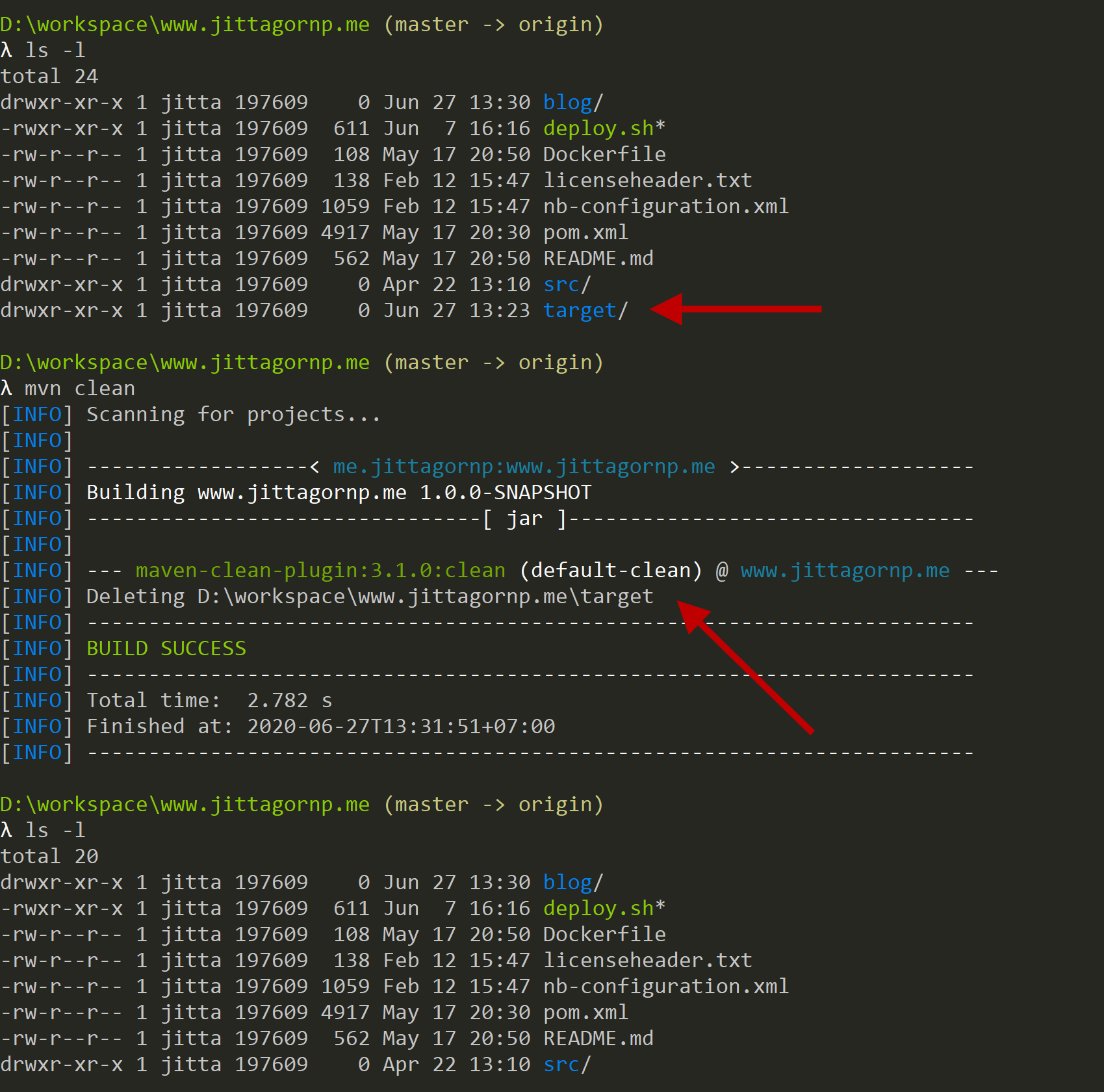Click www.jittagornp.me link after the @ sign

pyautogui.click(x=844, y=571)
